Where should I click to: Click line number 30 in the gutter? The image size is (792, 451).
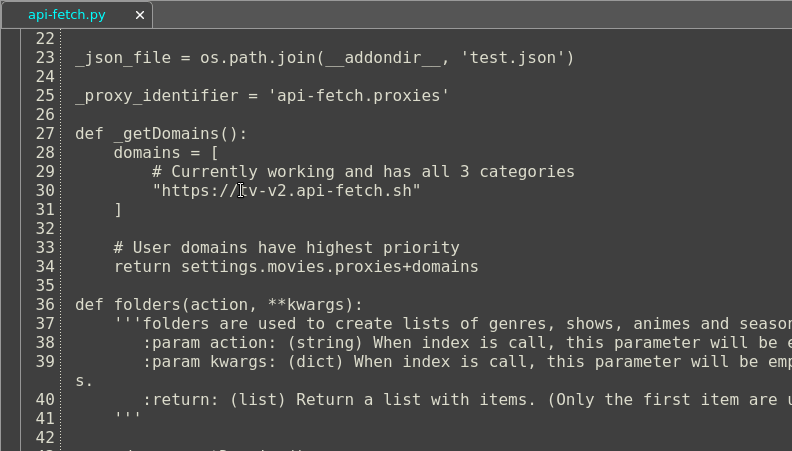(44, 191)
